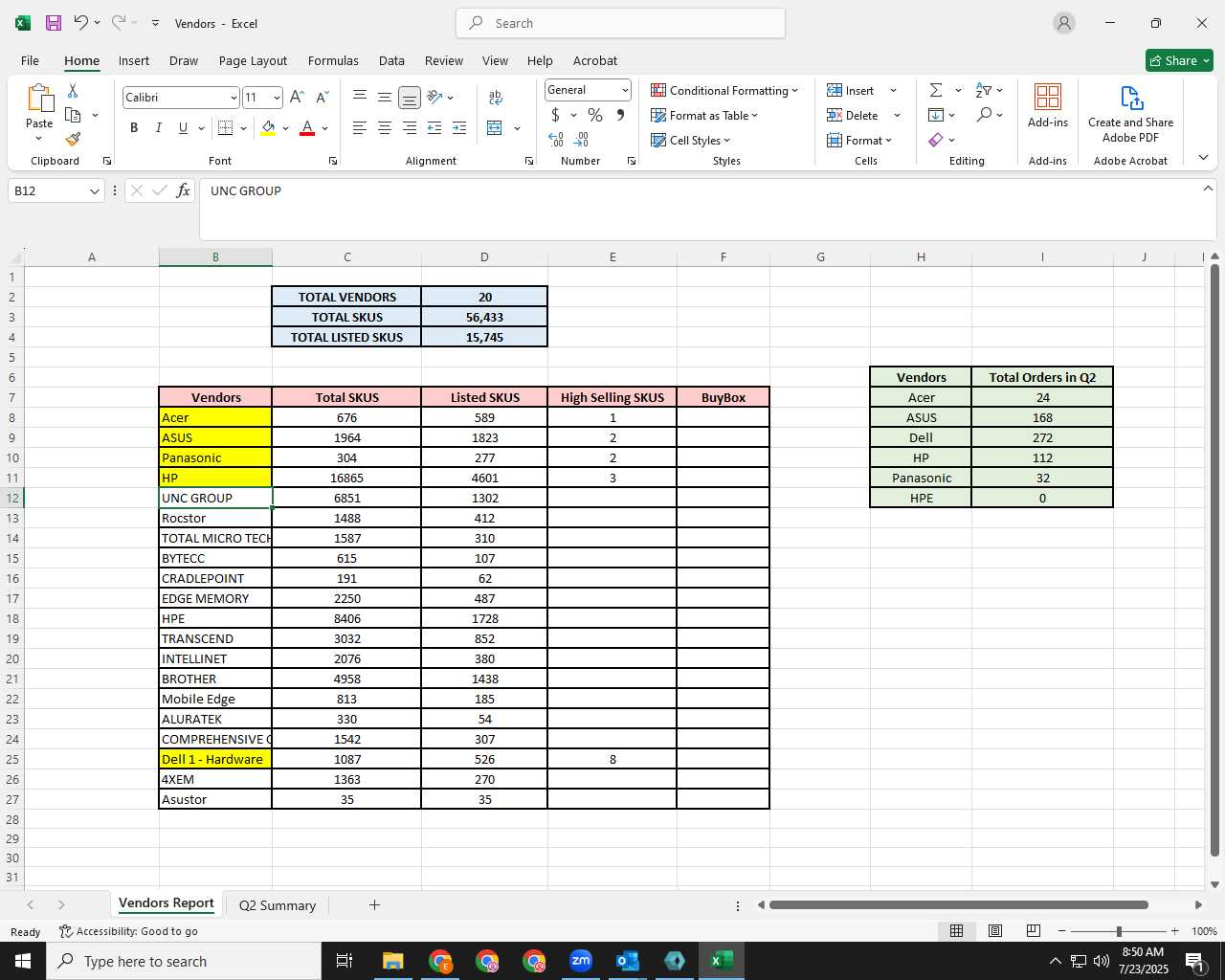1225x980 pixels.
Task: Expand Format as Table dropdown
Action: tap(754, 115)
